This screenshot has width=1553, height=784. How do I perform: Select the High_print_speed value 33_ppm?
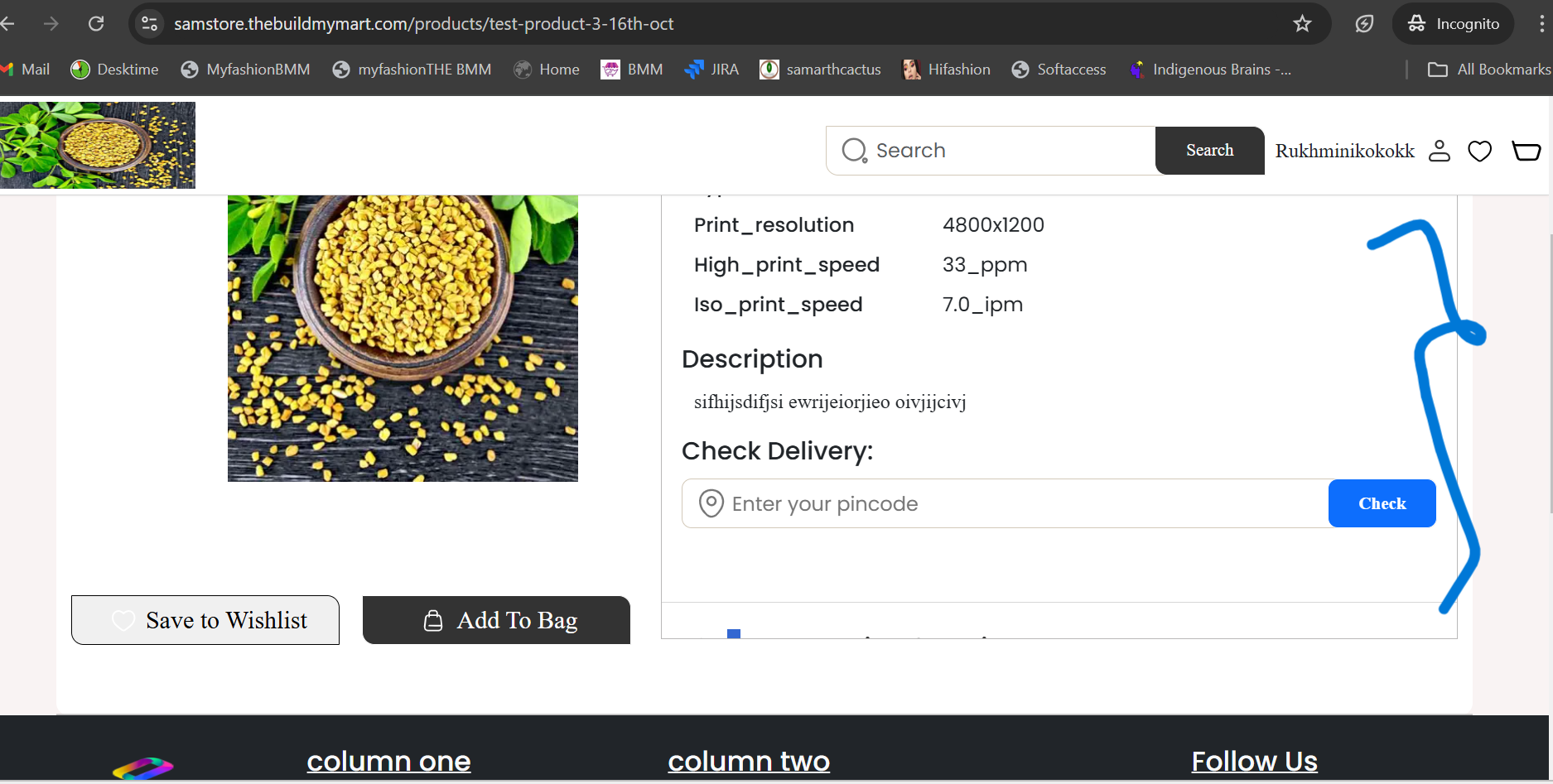985,265
